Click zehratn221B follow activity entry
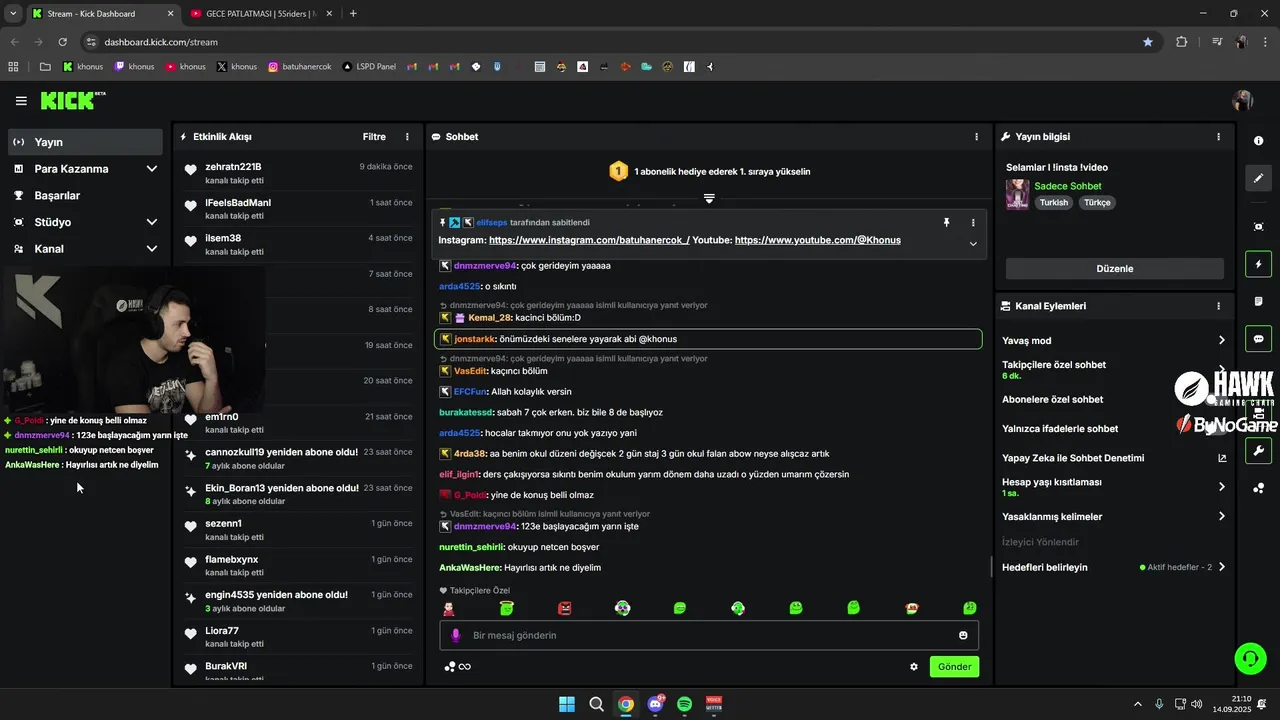The image size is (1280, 720). [298, 172]
